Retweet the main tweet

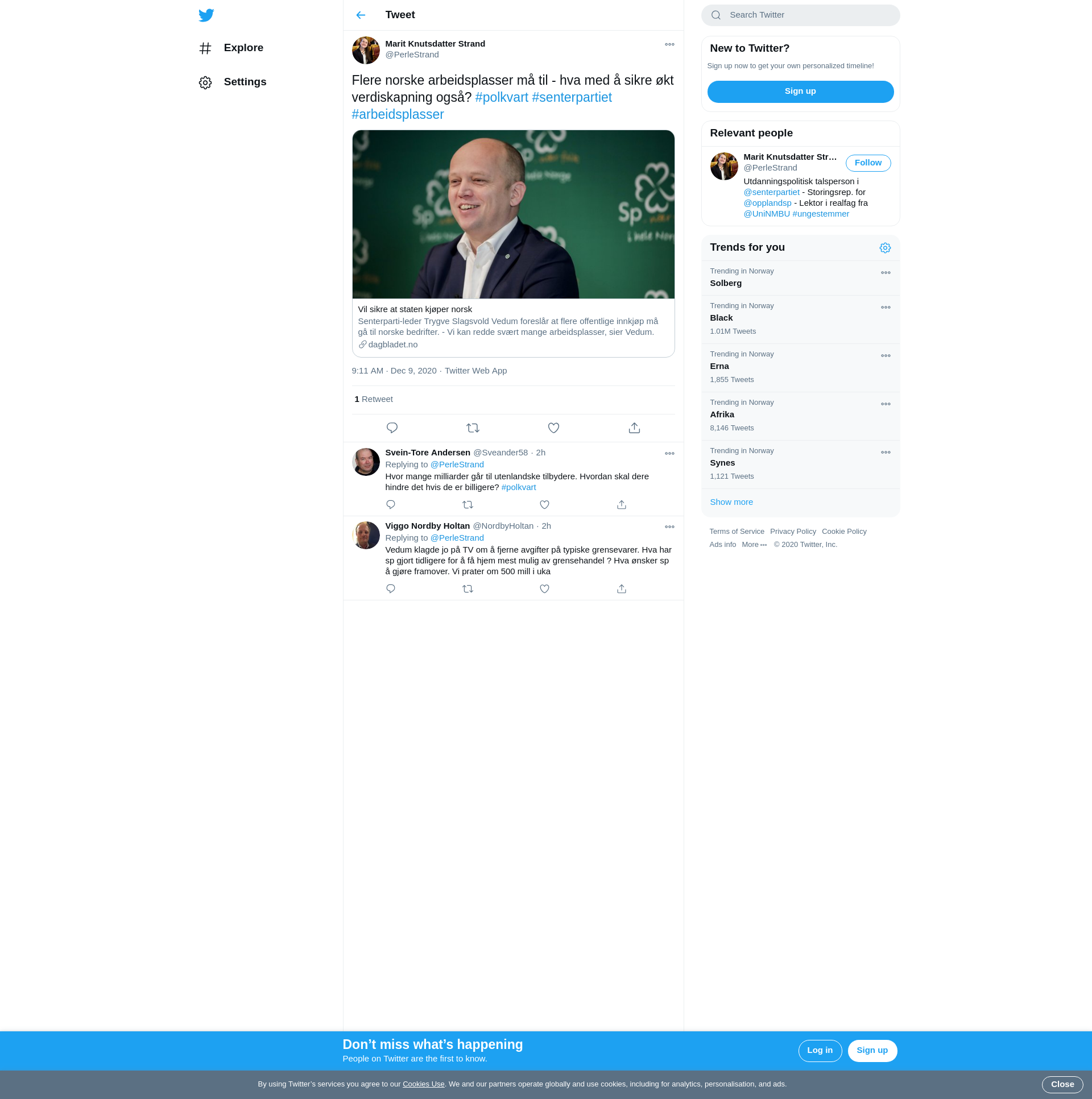click(472, 428)
